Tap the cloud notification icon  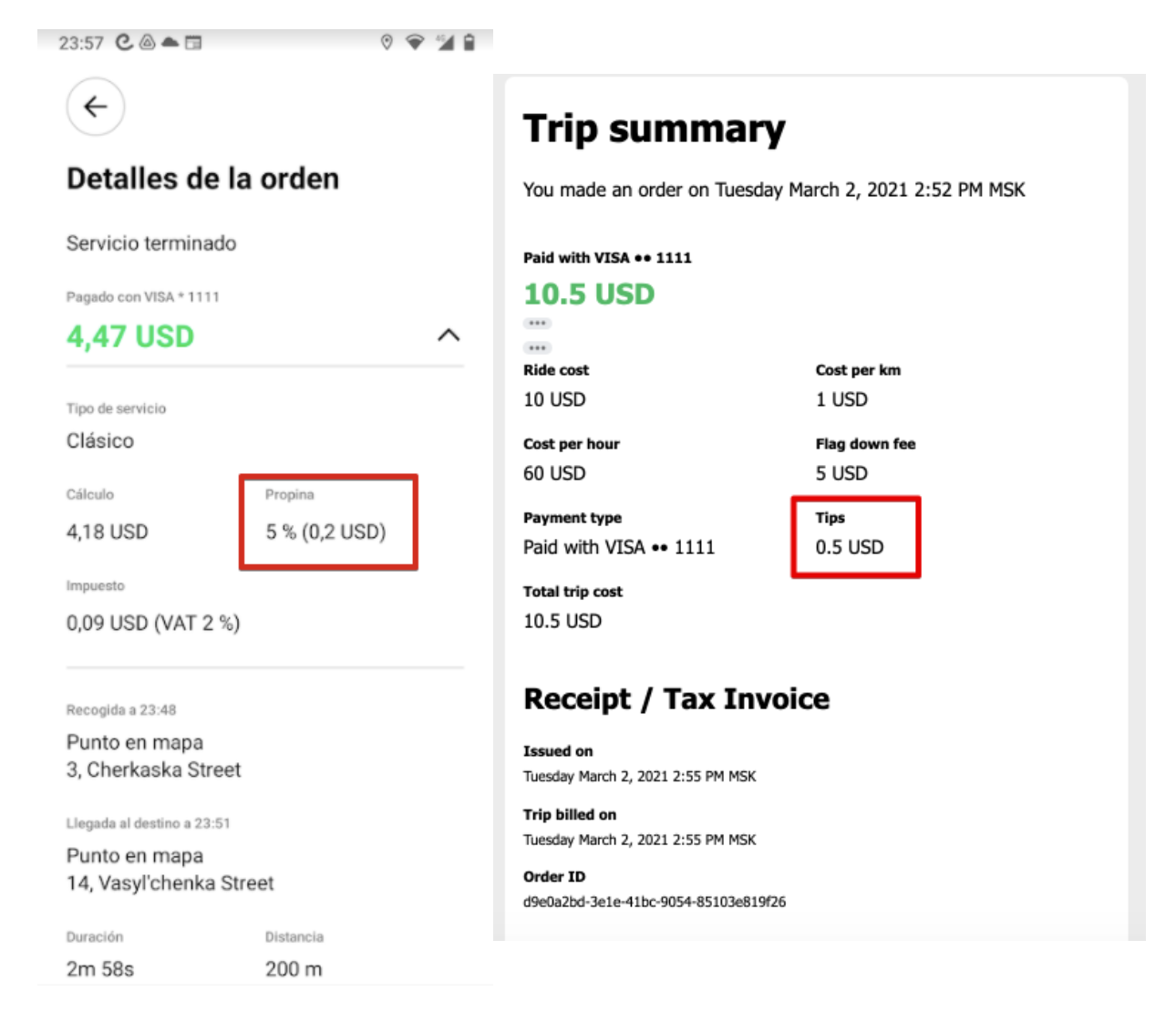pyautogui.click(x=170, y=42)
